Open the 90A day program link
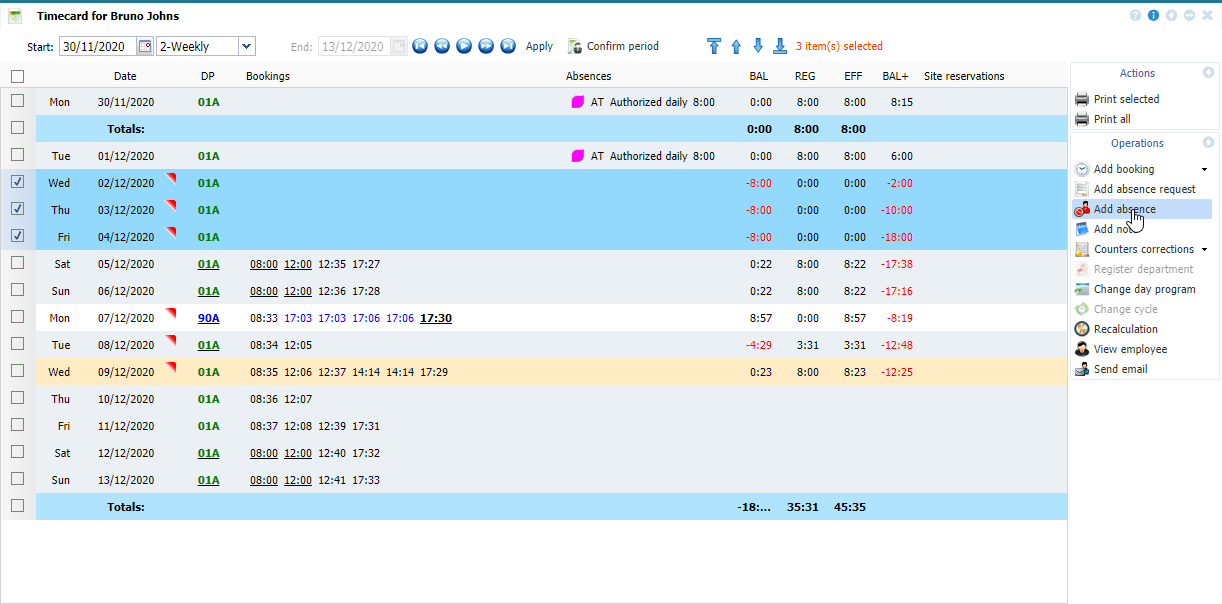This screenshot has width=1222, height=604. coord(208,318)
